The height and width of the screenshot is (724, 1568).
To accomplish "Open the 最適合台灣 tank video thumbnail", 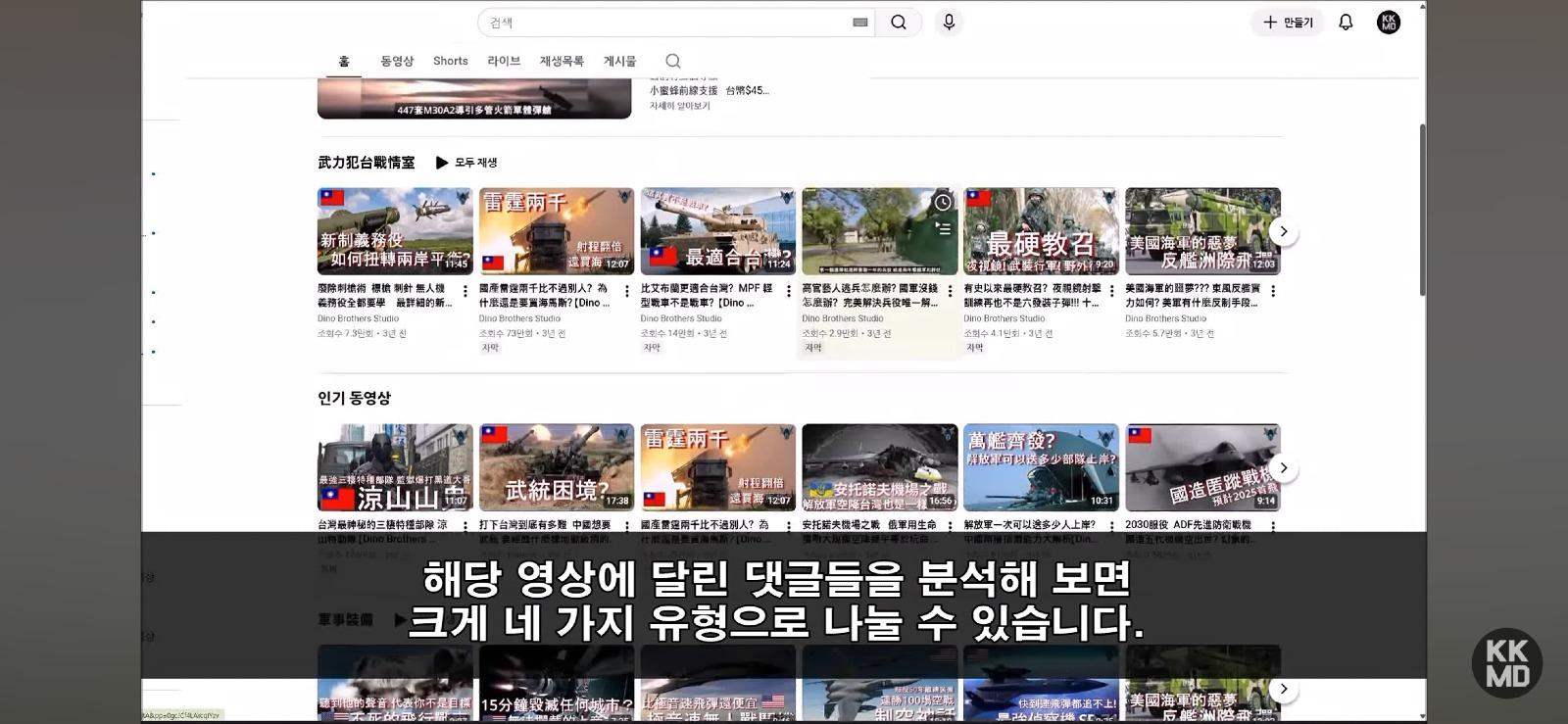I will [717, 231].
